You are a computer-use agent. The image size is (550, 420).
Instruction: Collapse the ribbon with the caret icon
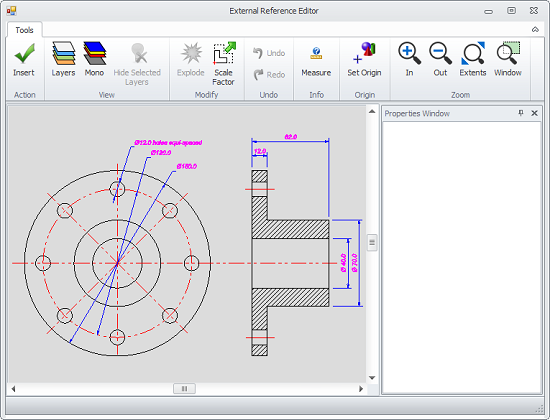pyautogui.click(x=535, y=29)
